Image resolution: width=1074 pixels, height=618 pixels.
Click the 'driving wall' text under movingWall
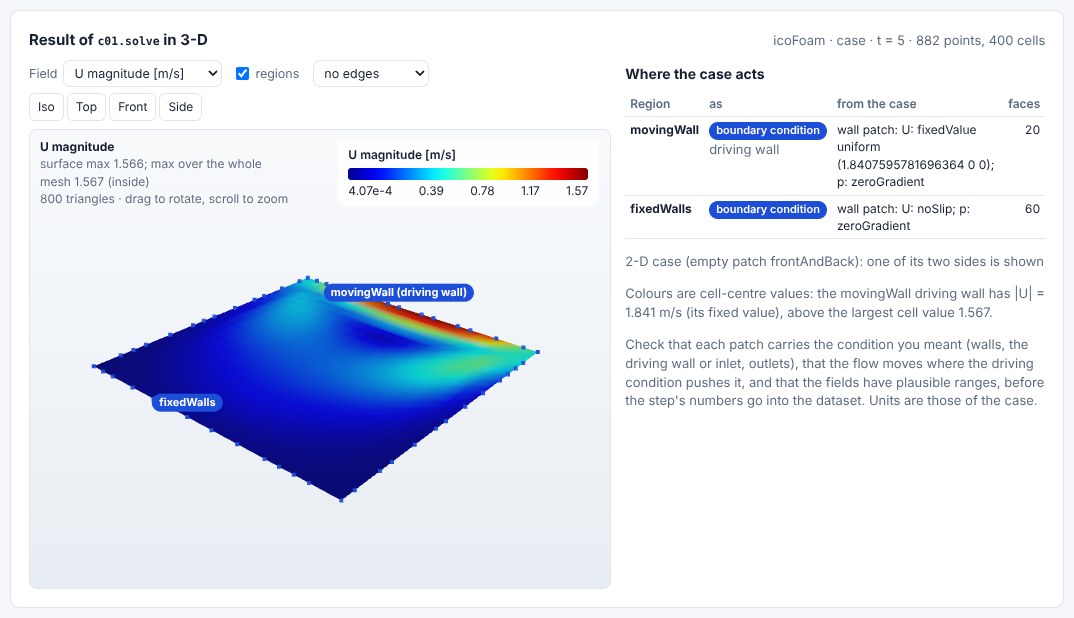744,149
